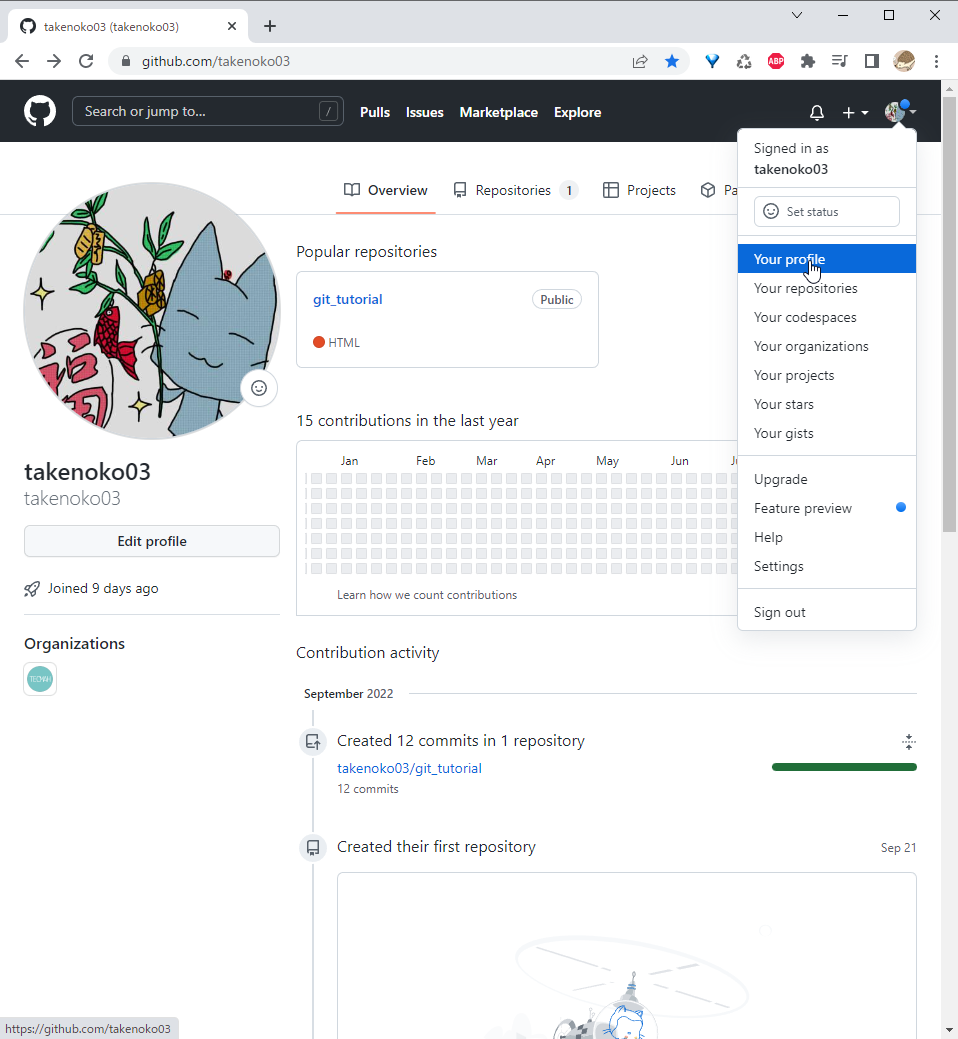The height and width of the screenshot is (1039, 958).
Task: Click the Edit profile button
Action: [x=152, y=541]
